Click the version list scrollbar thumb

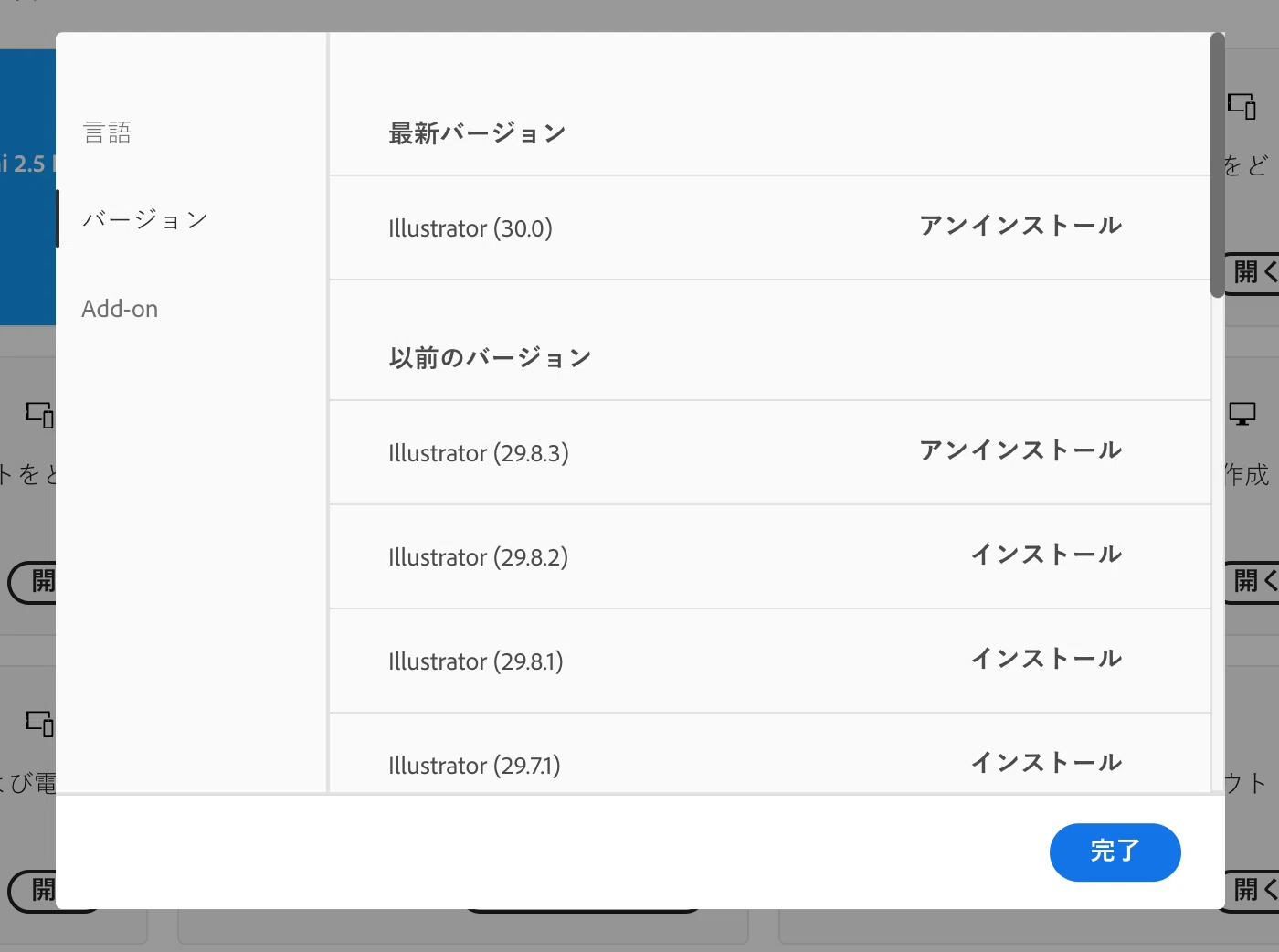tap(1217, 165)
